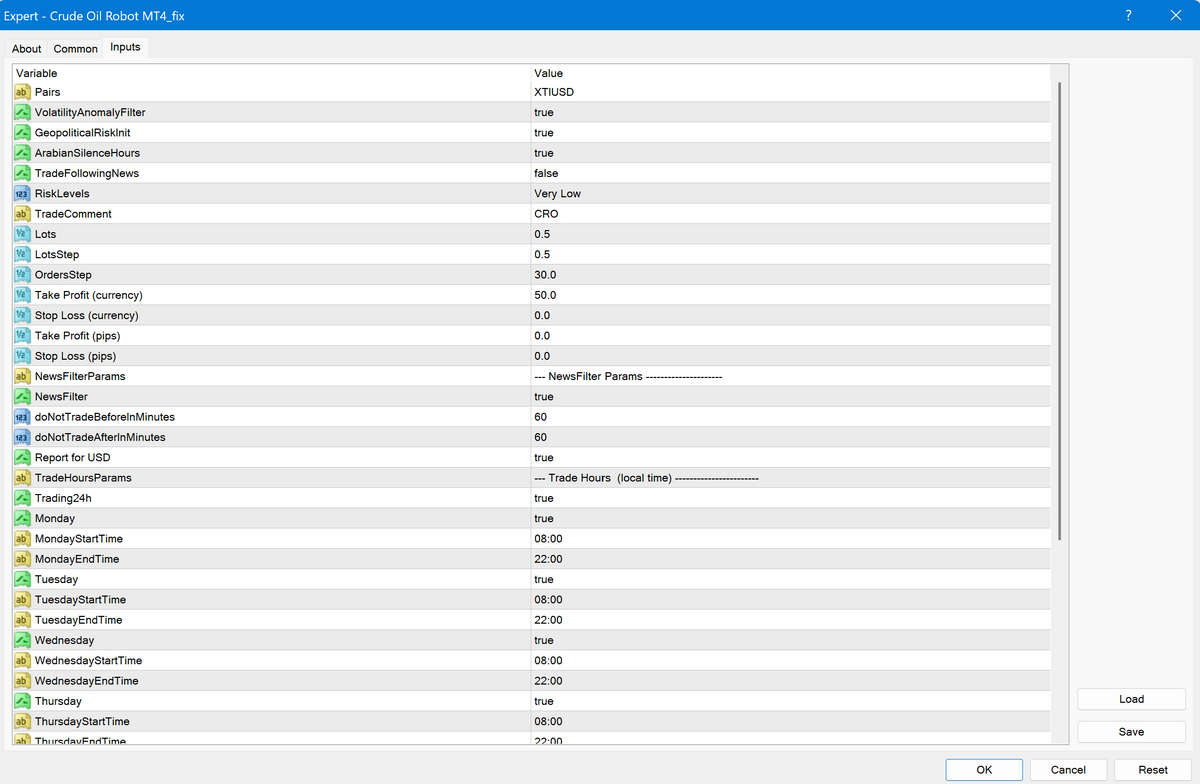Click the boolean icon next to NewsFilter
This screenshot has height=784, width=1200.
[22, 397]
